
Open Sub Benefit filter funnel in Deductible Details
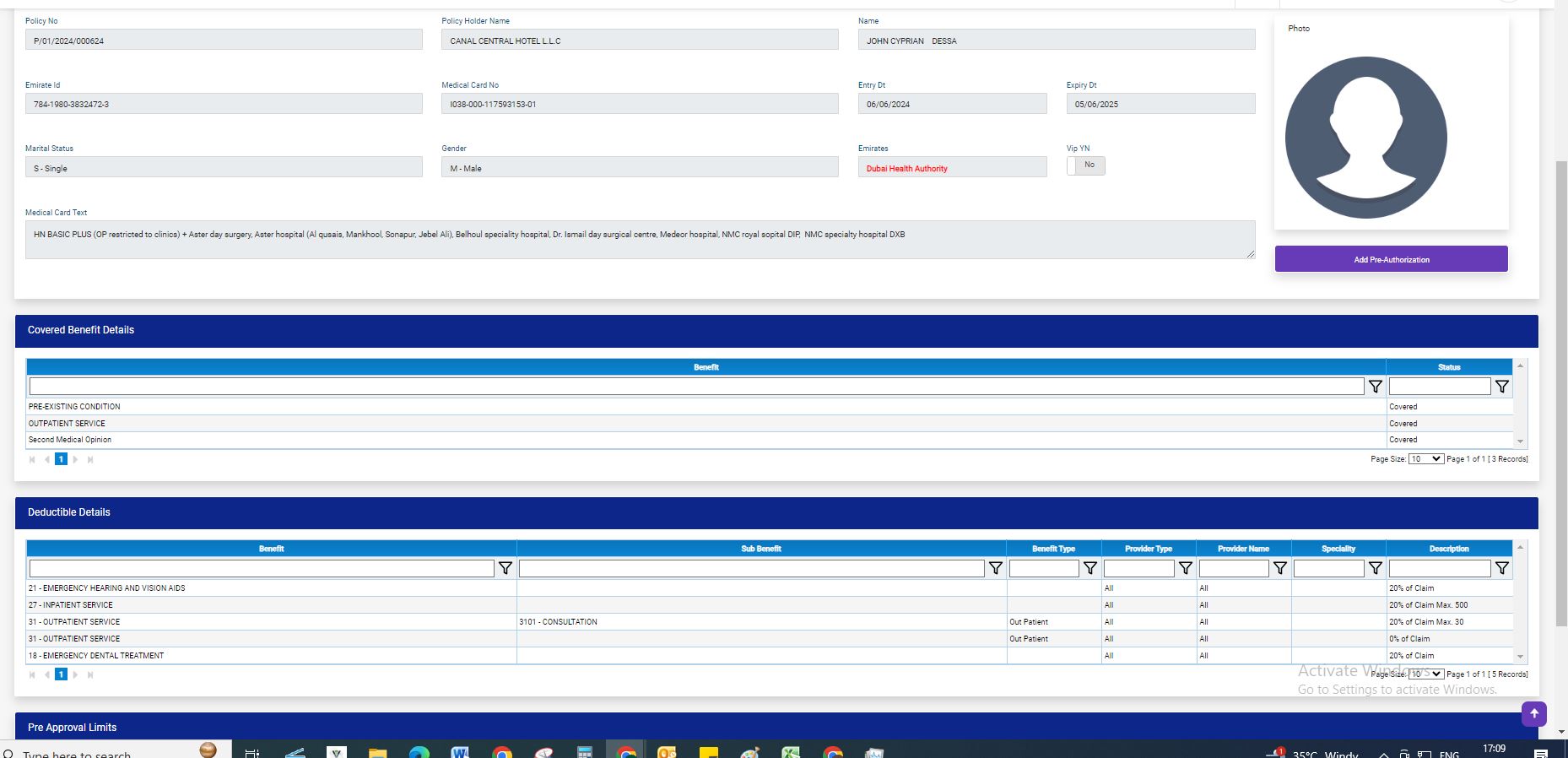coord(995,569)
